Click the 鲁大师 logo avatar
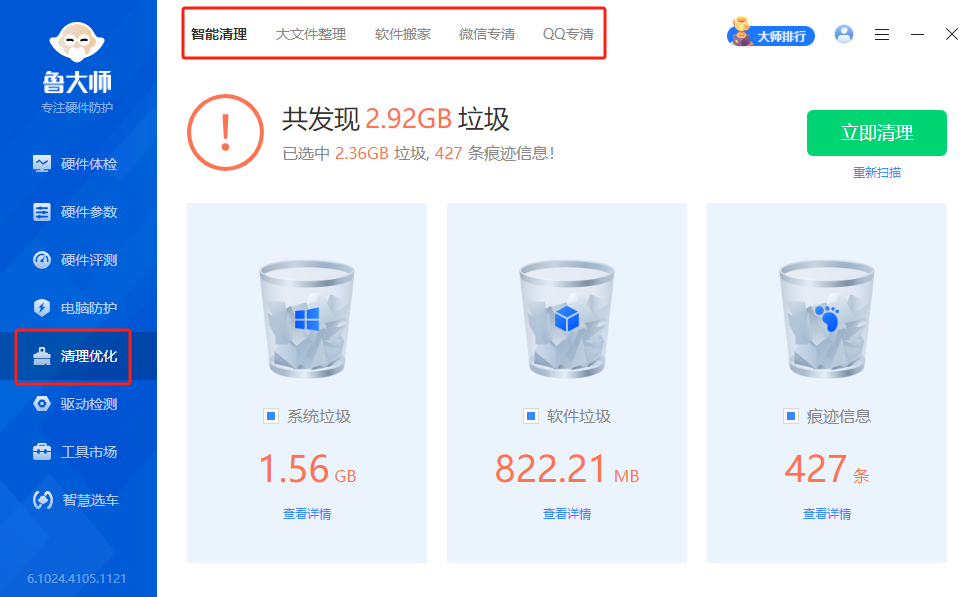 [x=77, y=42]
